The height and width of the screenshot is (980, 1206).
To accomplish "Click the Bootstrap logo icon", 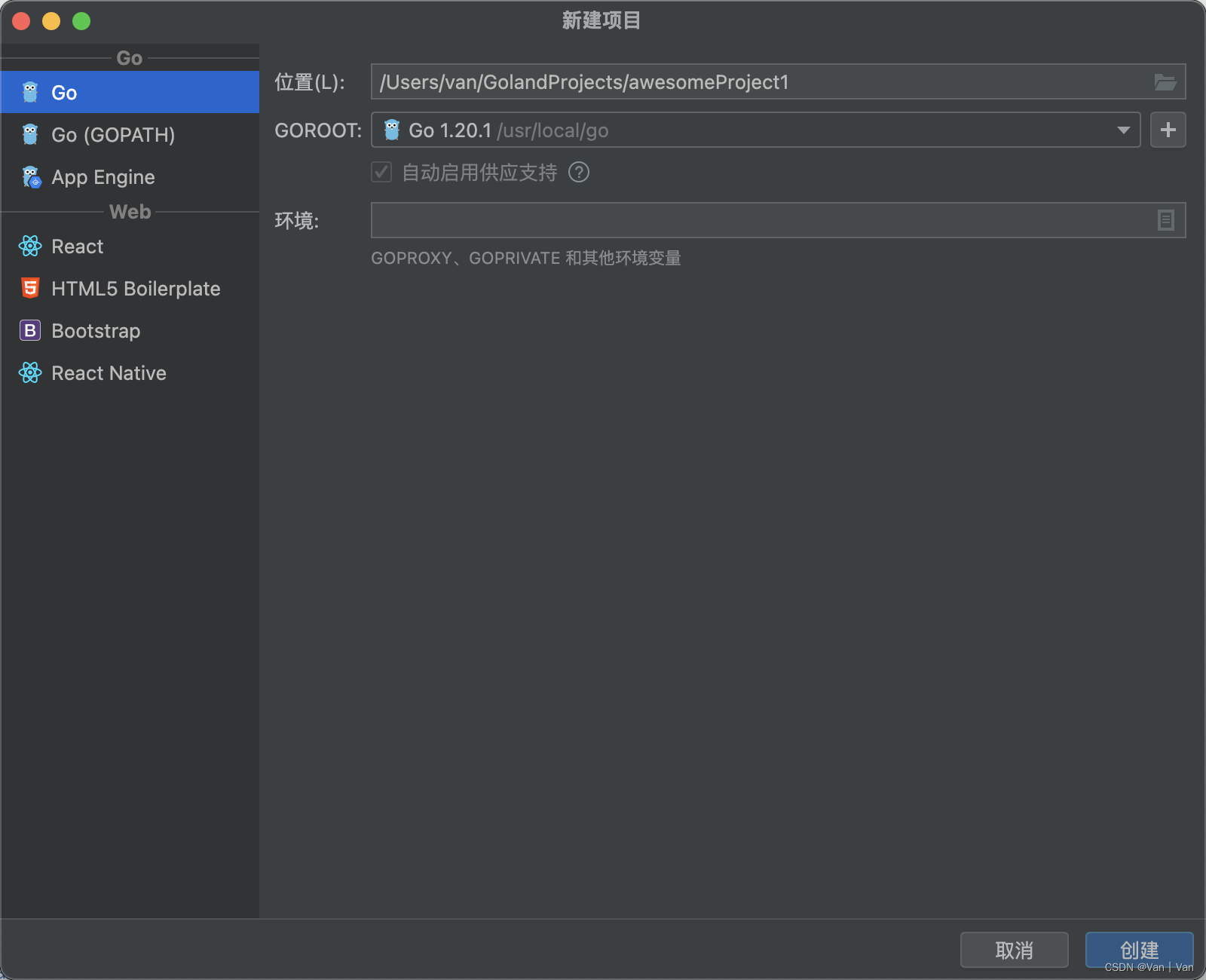I will pos(29,330).
